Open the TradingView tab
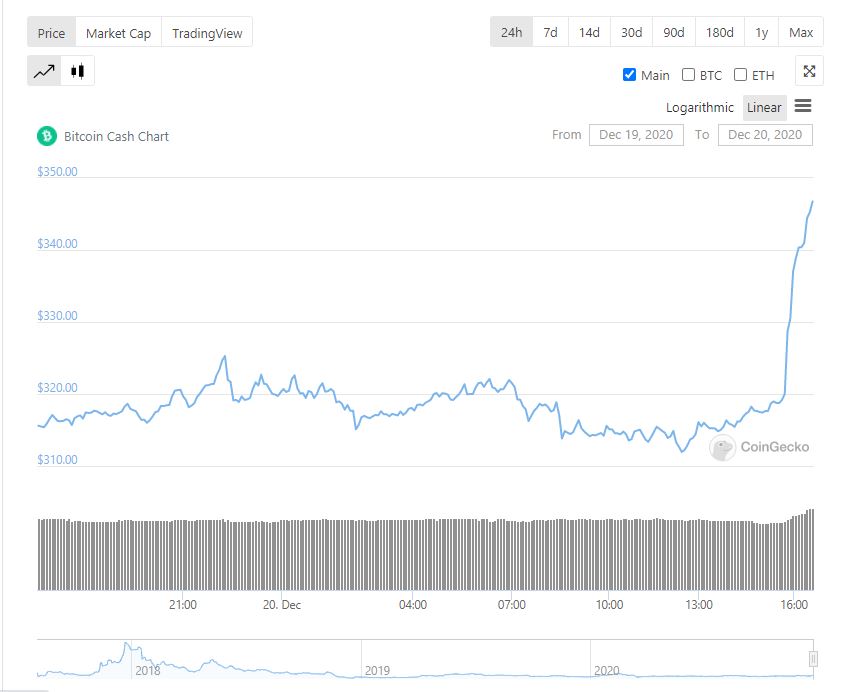The image size is (844, 692). click(x=207, y=33)
